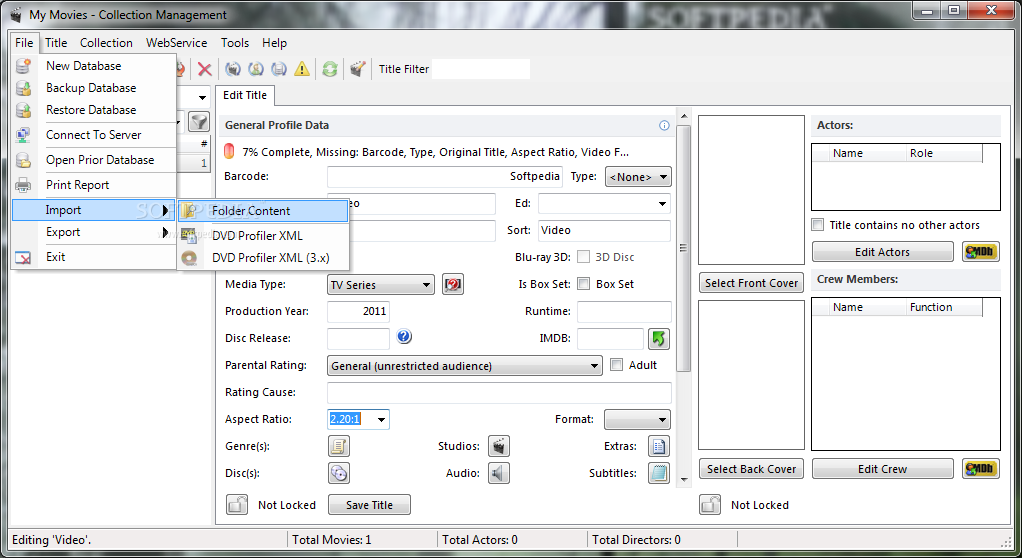1022x558 pixels.
Task: Select DVD Profiler XML import option
Action: point(263,235)
